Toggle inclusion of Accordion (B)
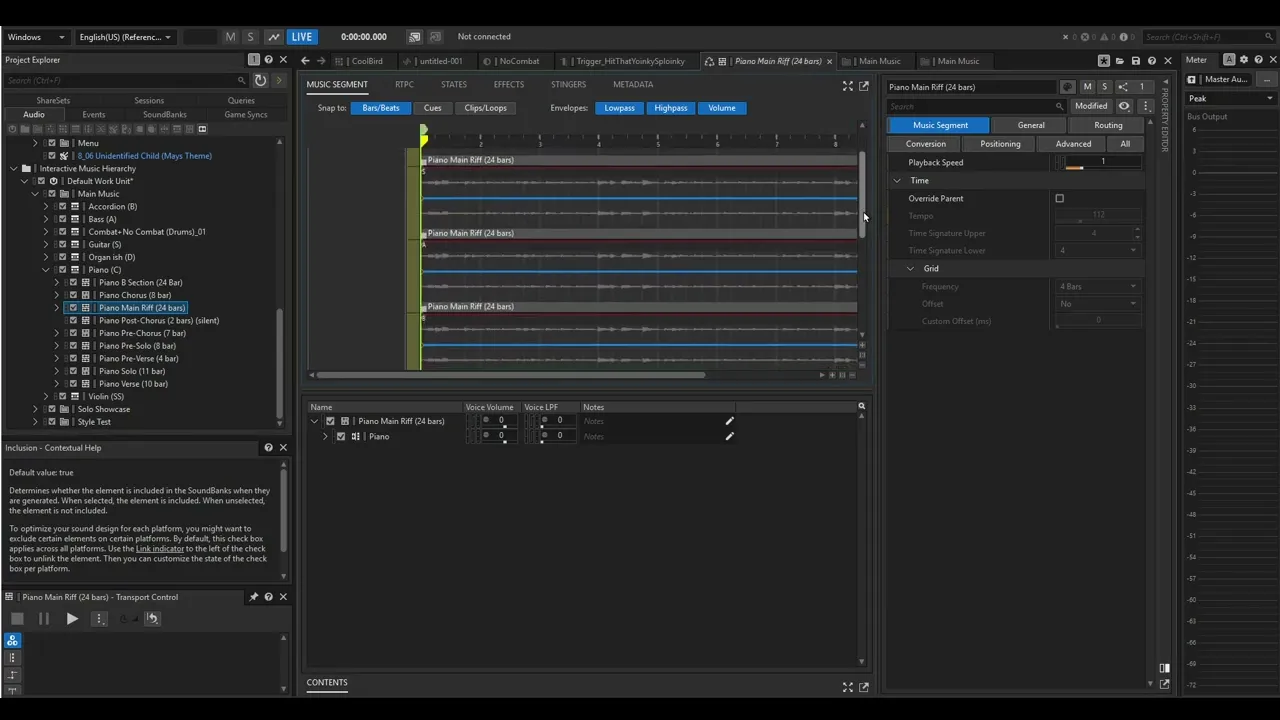 click(x=62, y=207)
